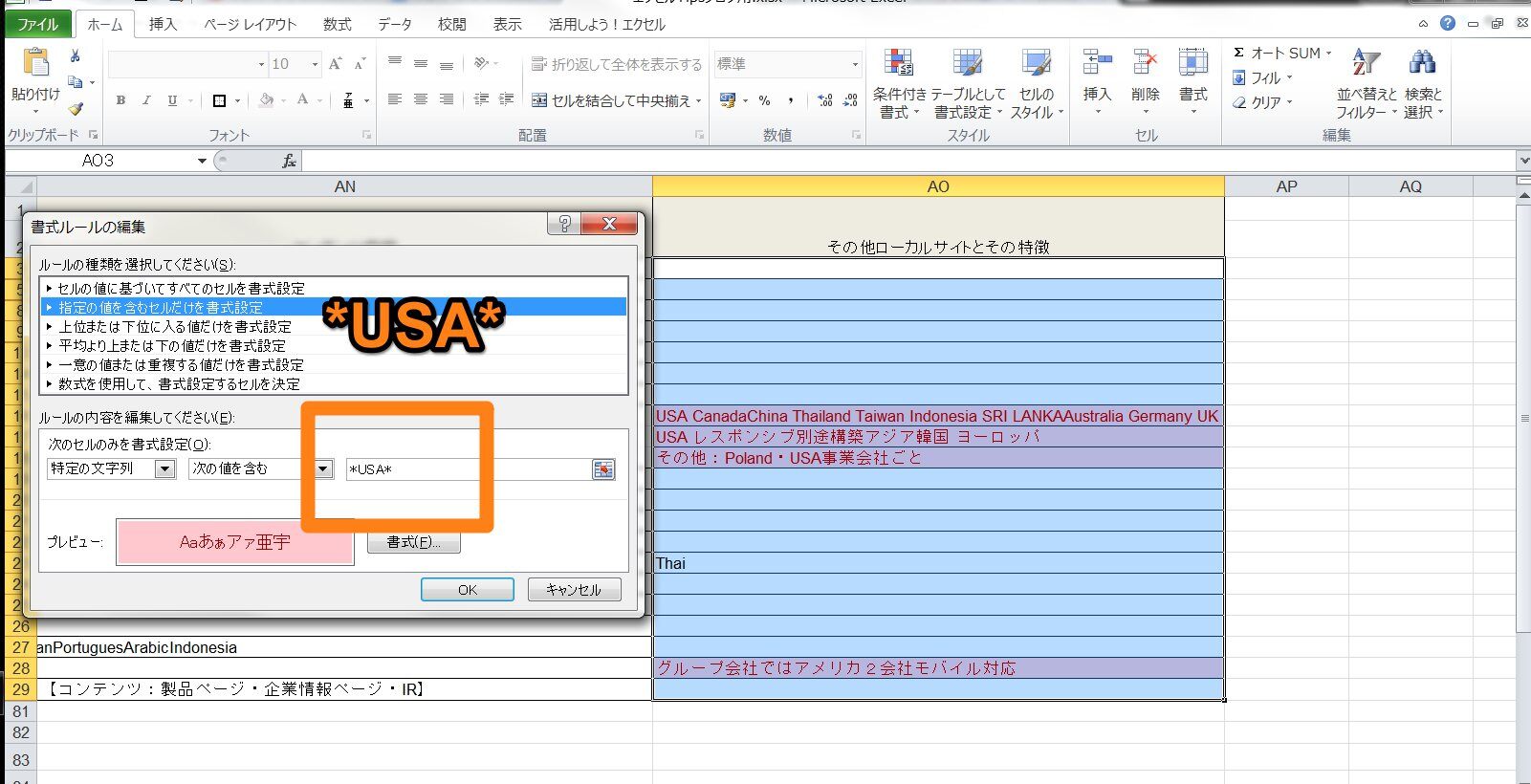This screenshot has height=784, width=1531.
Task: Open the ファイル tab
Action: click(38, 24)
